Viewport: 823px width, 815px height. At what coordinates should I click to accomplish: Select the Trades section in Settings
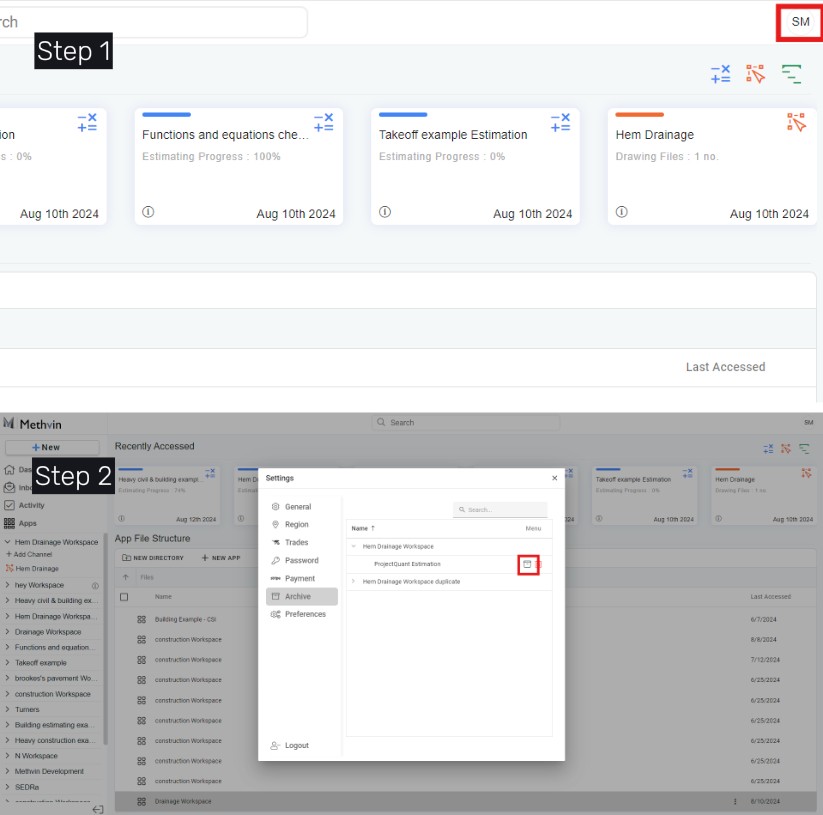coord(297,542)
